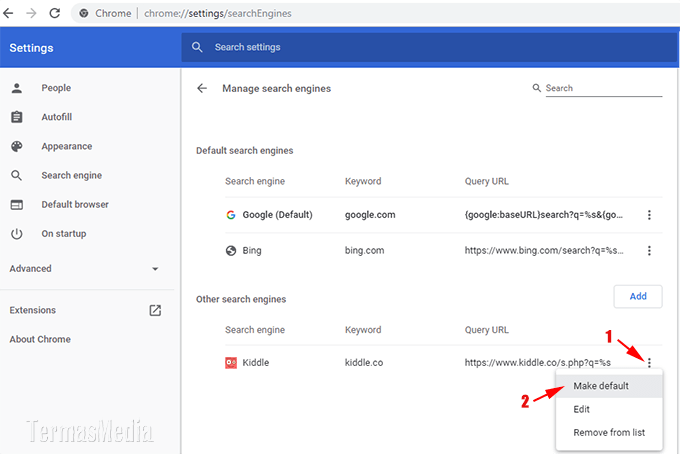The width and height of the screenshot is (680, 454).
Task: Open the Extensions link
Action: point(33,310)
